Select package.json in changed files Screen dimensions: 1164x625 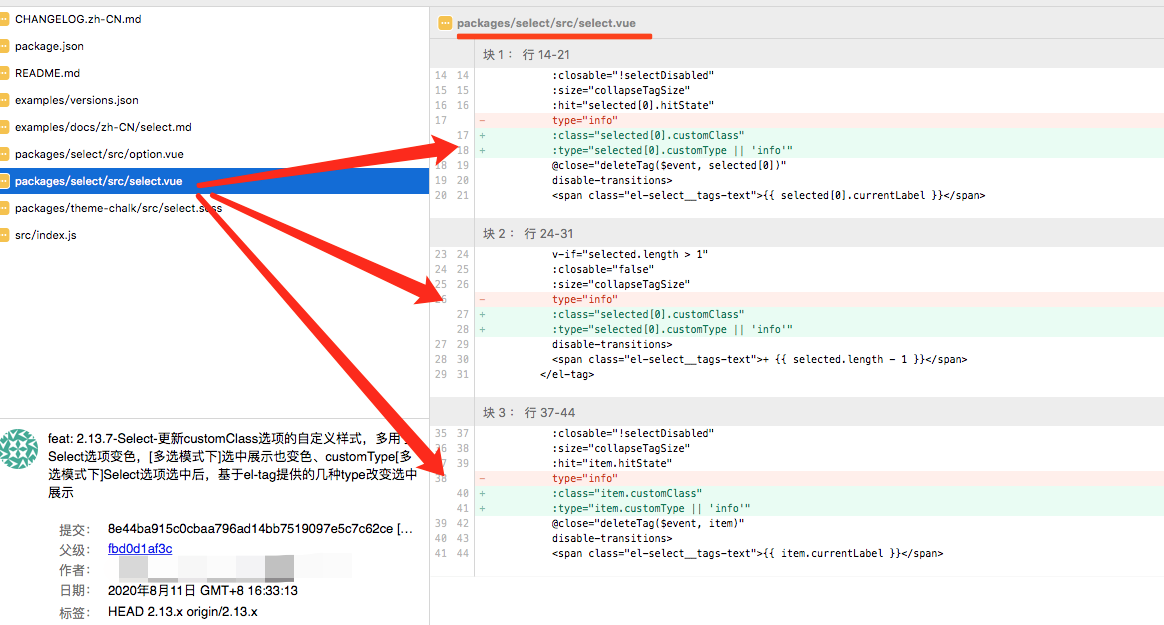[x=49, y=46]
